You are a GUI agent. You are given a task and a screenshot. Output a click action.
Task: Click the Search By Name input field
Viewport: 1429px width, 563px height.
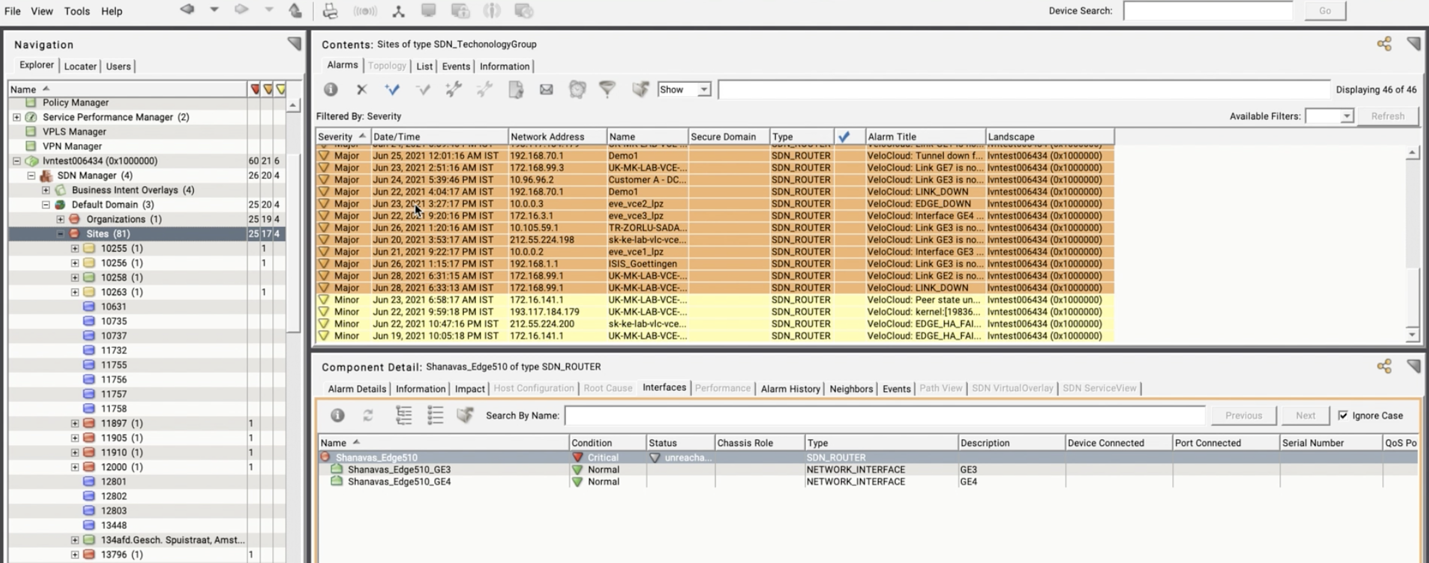tap(884, 415)
